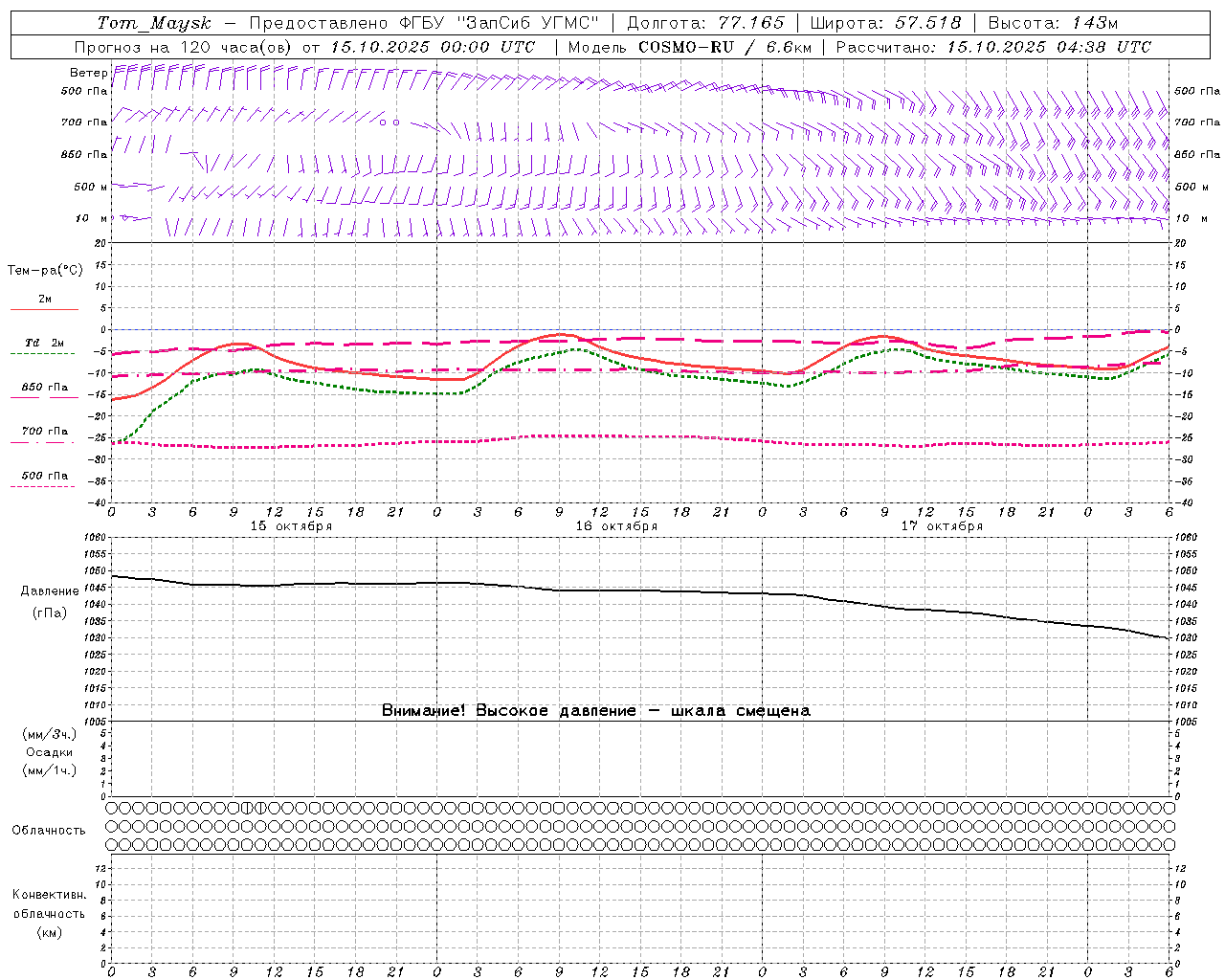Click the (мм/1ч.) precipitation unit label

click(x=50, y=770)
